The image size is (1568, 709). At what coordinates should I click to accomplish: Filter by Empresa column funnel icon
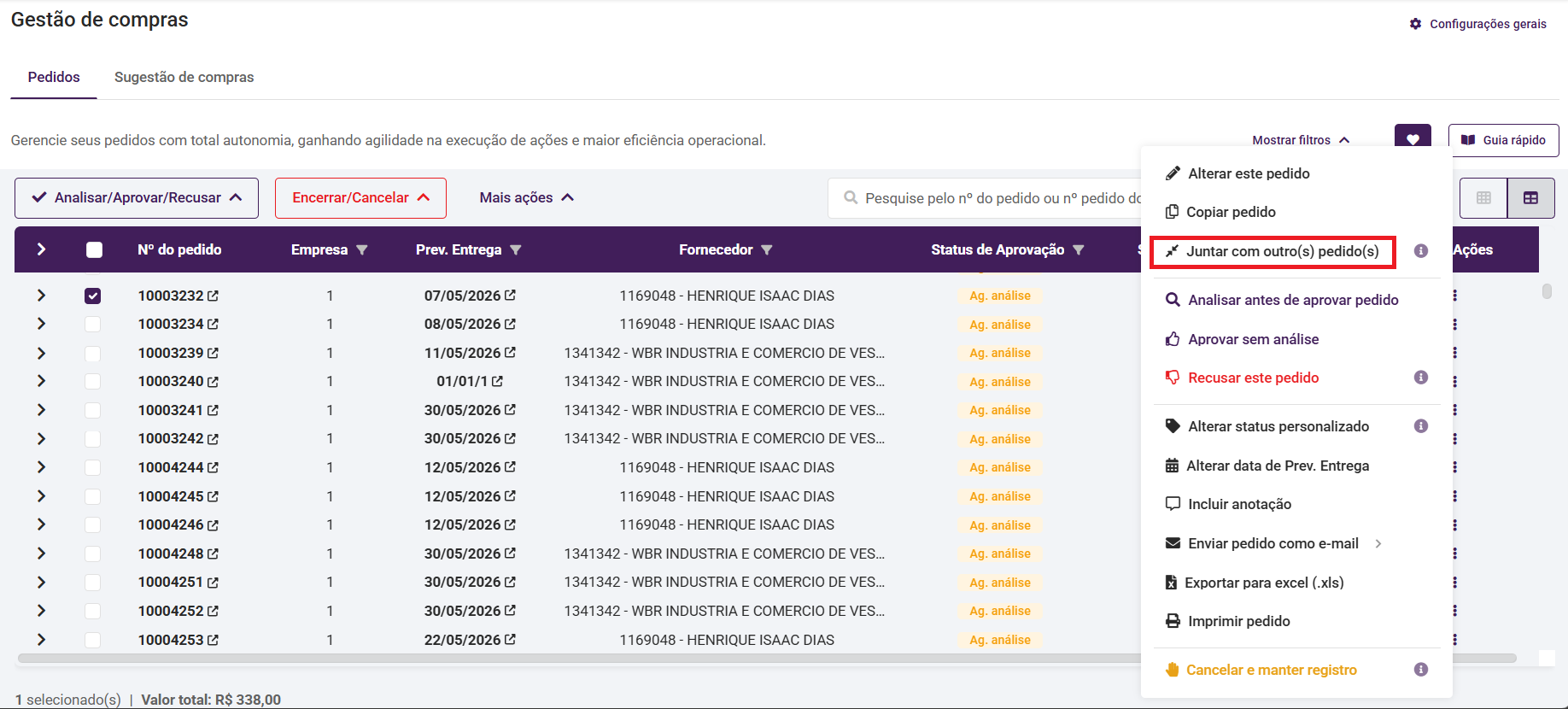(362, 249)
